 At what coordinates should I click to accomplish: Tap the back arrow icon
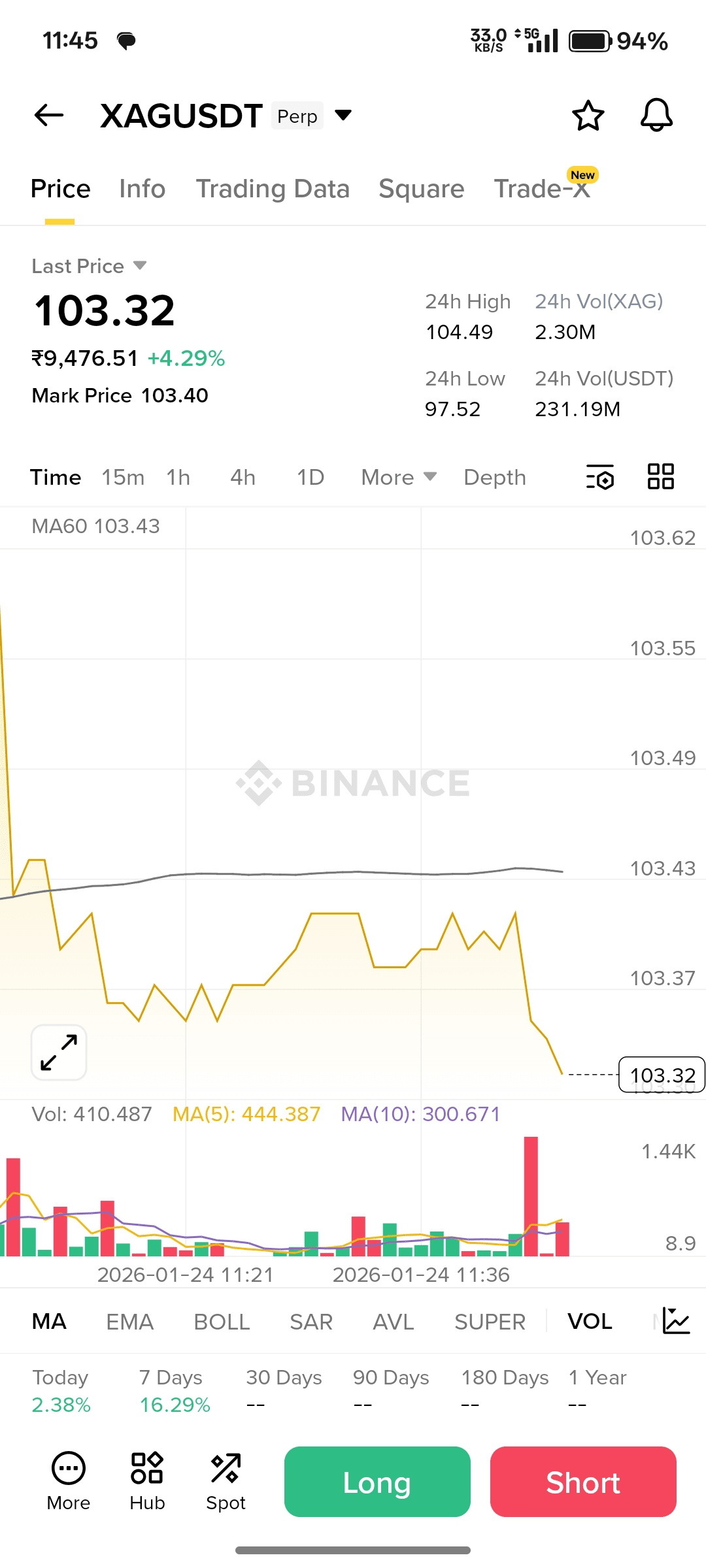click(49, 116)
